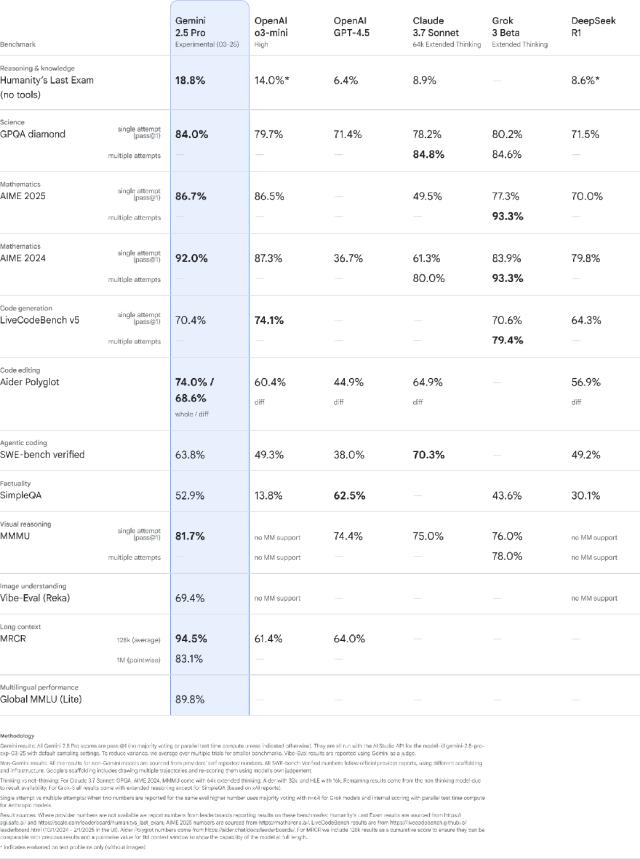Click GPT-4.5's 62.5% SimpleQA score
The image size is (640, 859).
(x=350, y=495)
